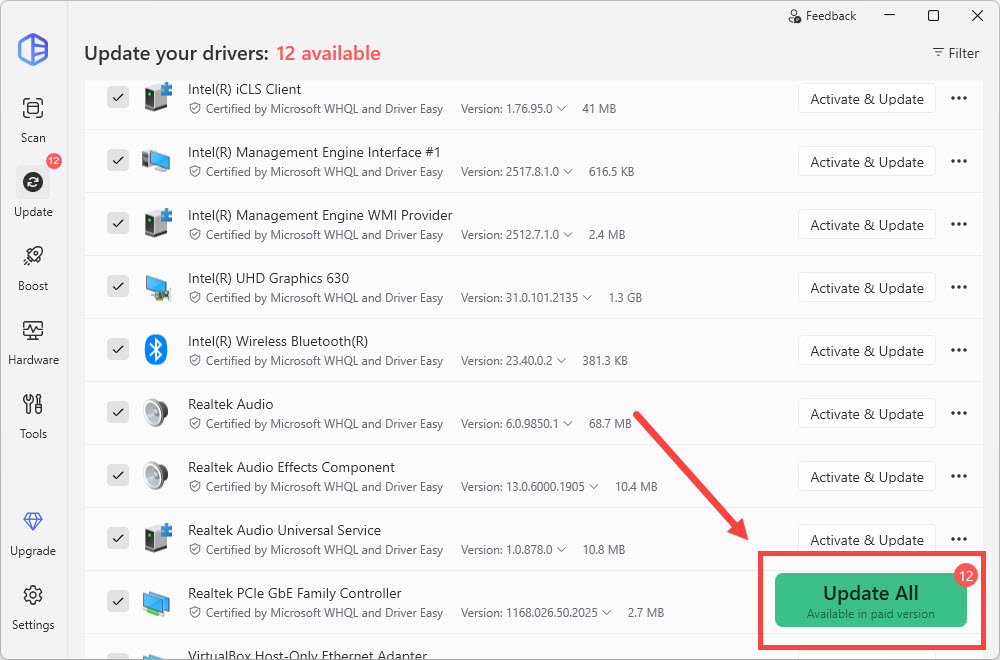Deselect Realtek PCIe GbE Family Controller checkbox
Image resolution: width=1000 pixels, height=660 pixels.
point(118,601)
